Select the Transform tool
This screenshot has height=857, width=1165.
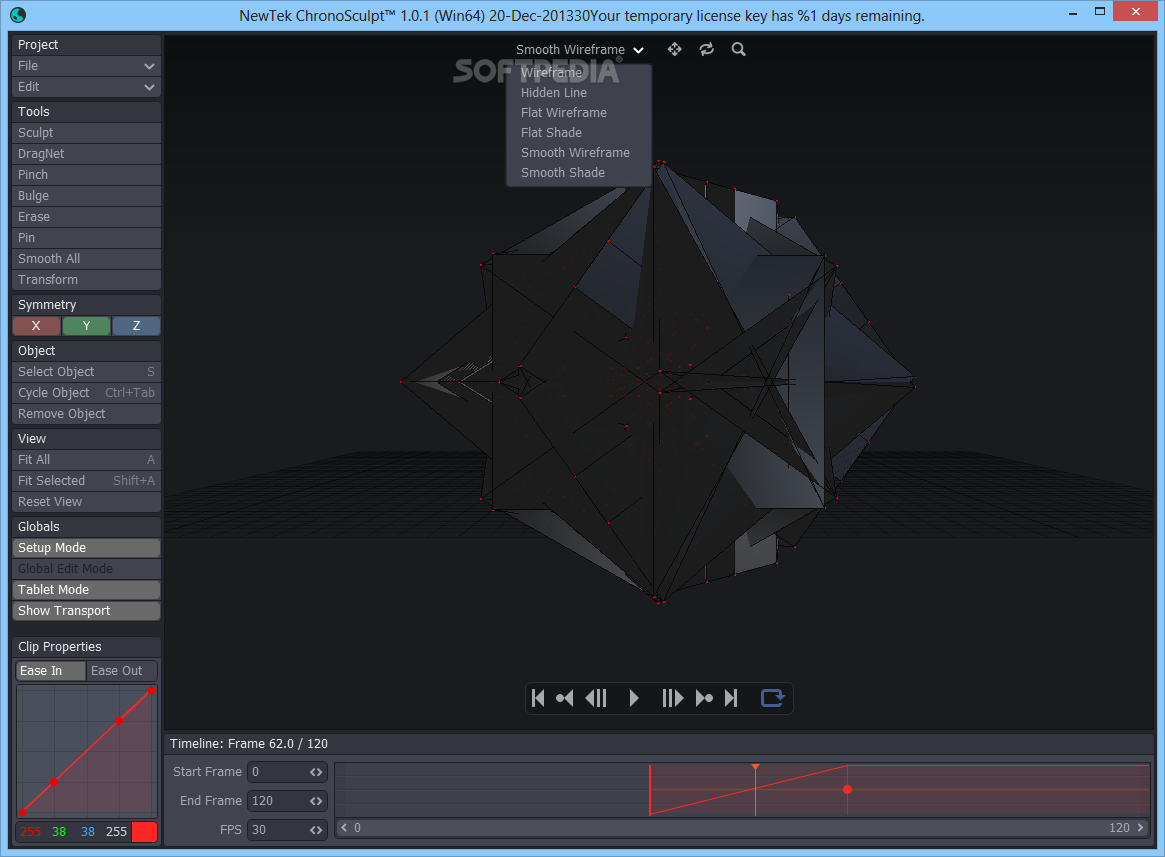[x=86, y=279]
